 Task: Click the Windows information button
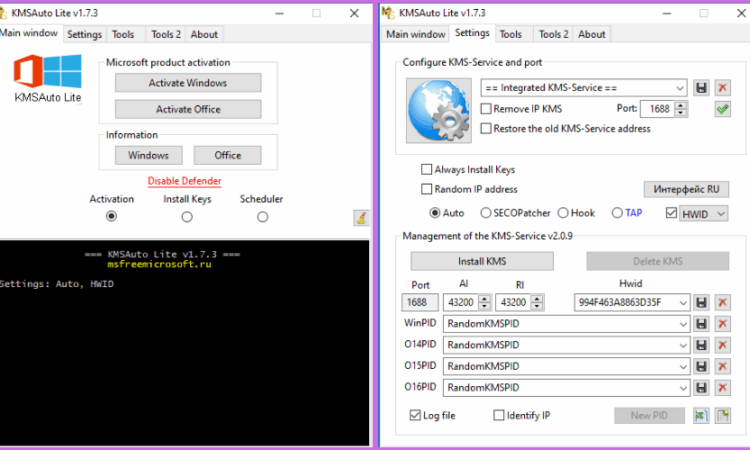click(x=148, y=155)
